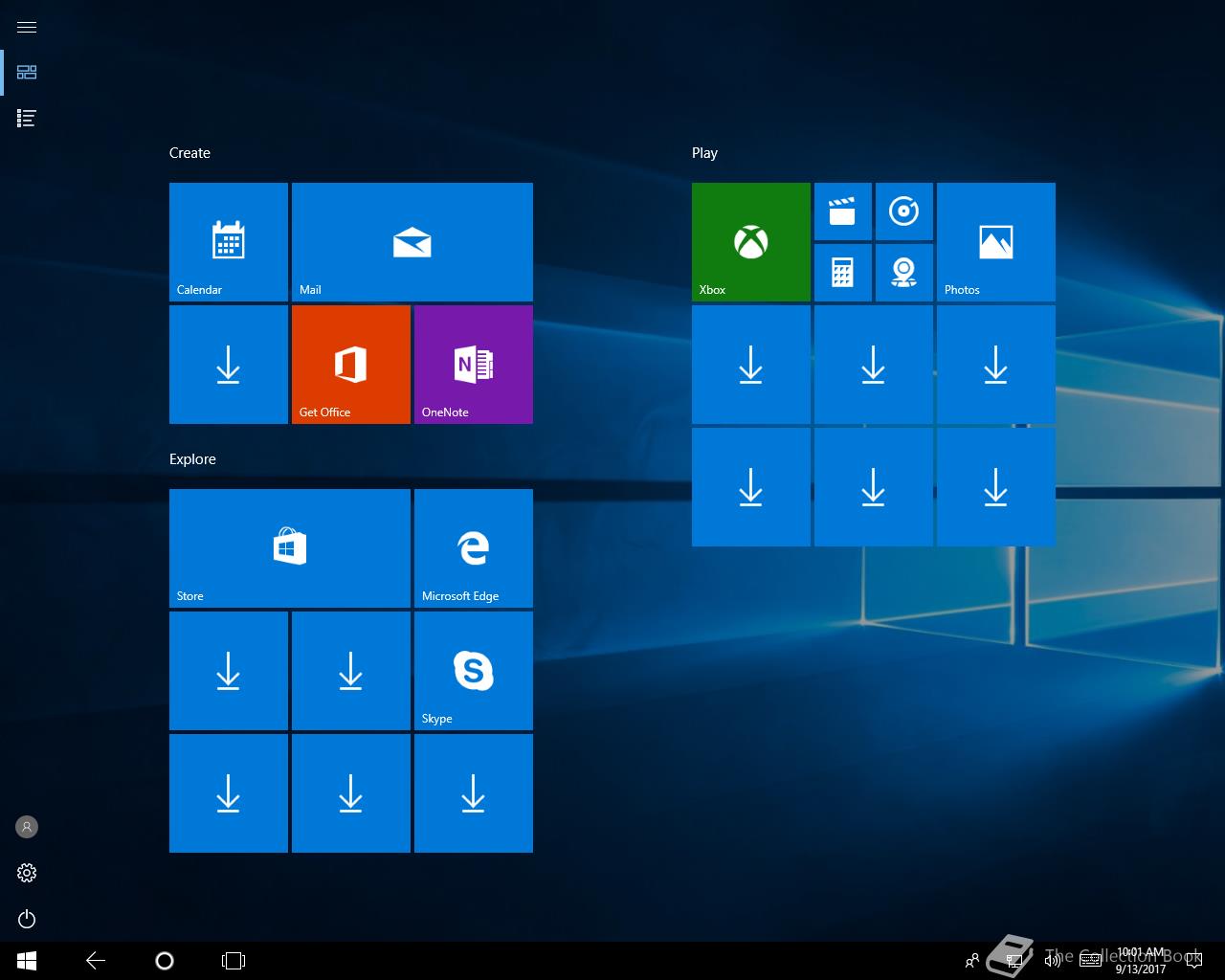Screen dimensions: 1225x980
Task: Open the Skype tile
Action: [x=474, y=671]
